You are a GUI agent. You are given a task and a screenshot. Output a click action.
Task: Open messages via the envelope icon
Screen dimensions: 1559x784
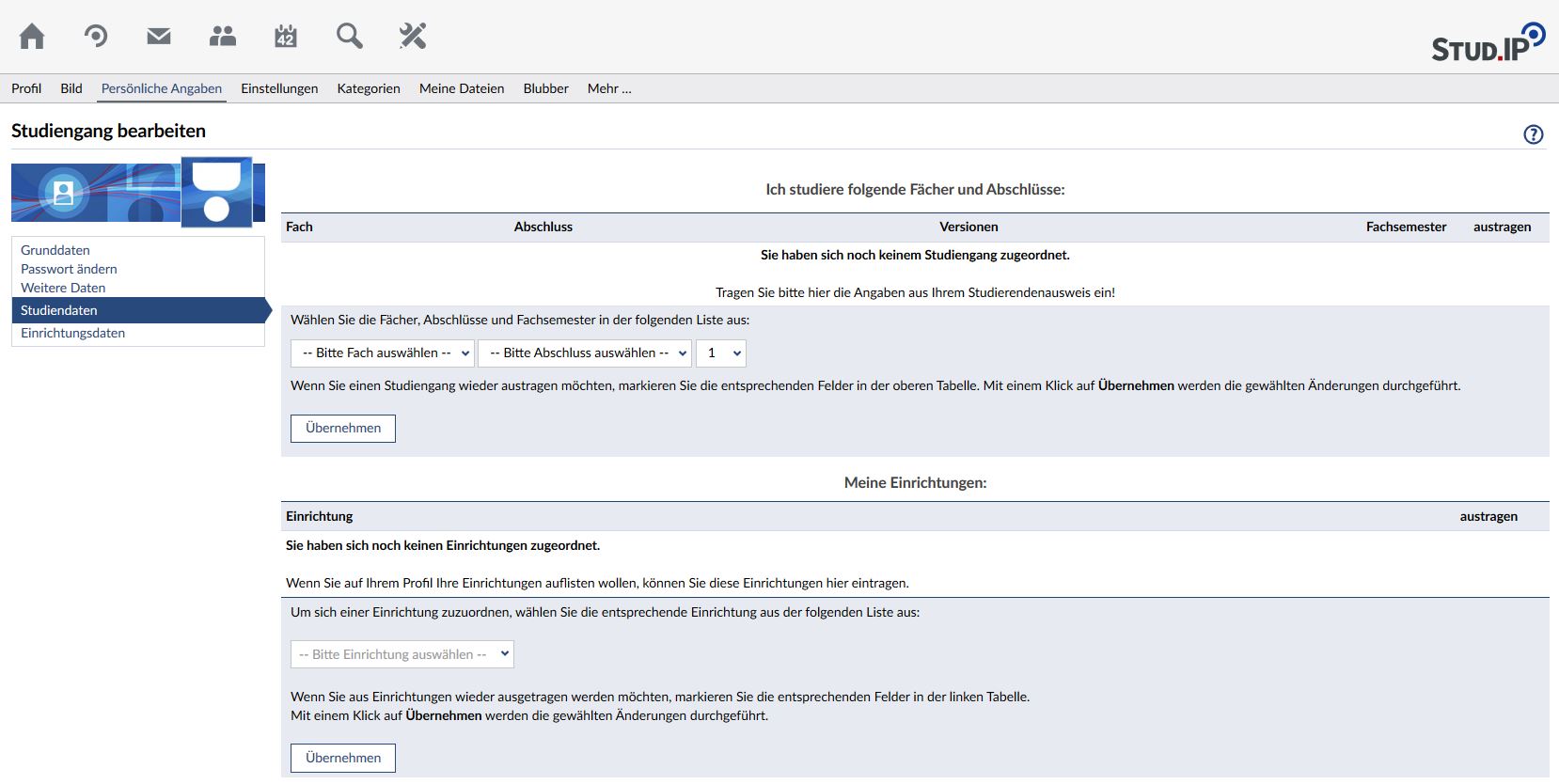coord(159,37)
